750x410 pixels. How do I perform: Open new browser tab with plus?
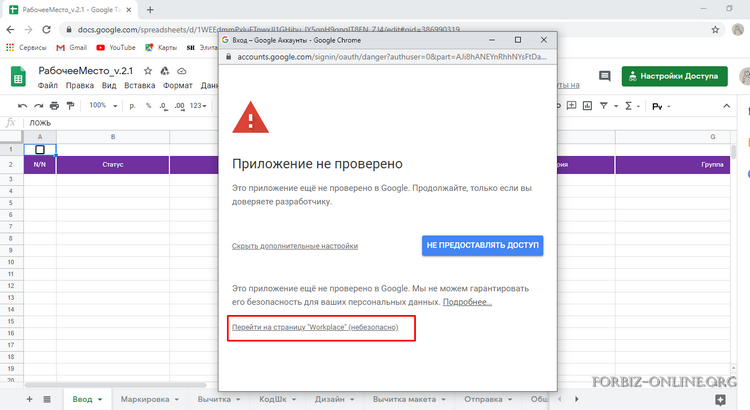150,10
